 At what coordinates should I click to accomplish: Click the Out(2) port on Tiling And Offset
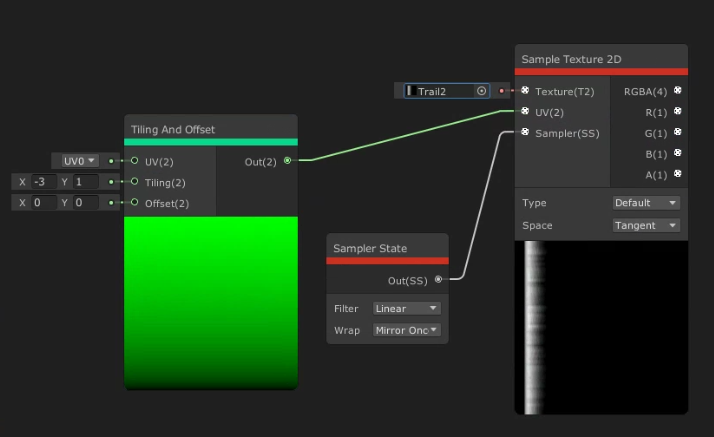[x=287, y=160]
